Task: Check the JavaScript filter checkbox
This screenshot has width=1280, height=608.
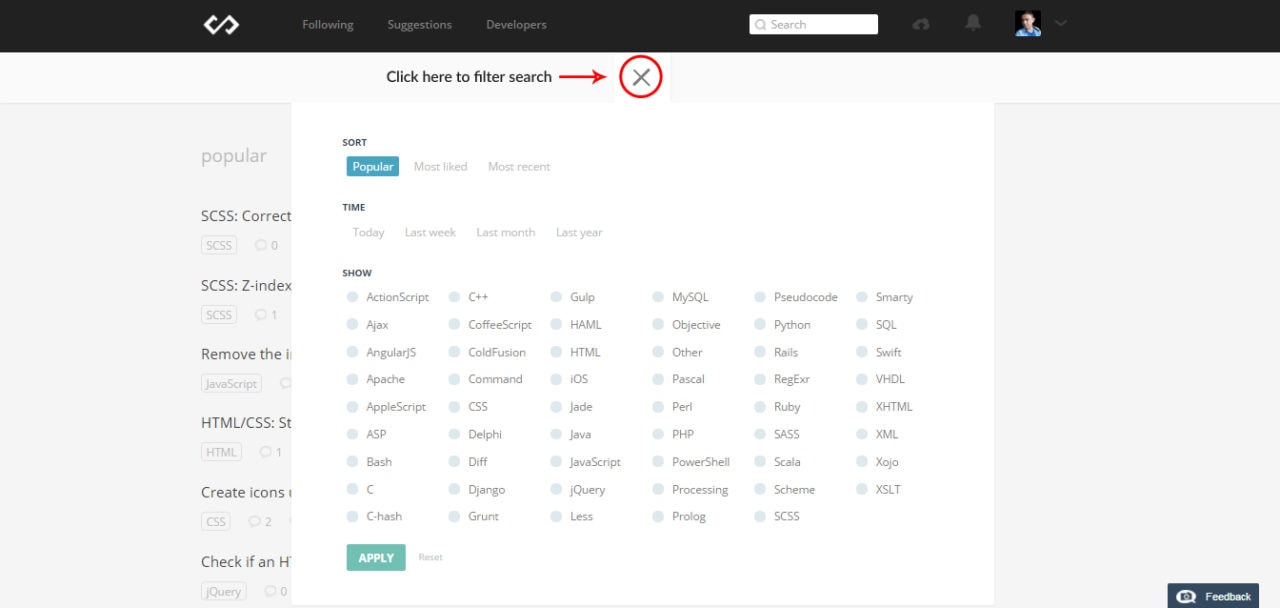Action: pos(559,461)
